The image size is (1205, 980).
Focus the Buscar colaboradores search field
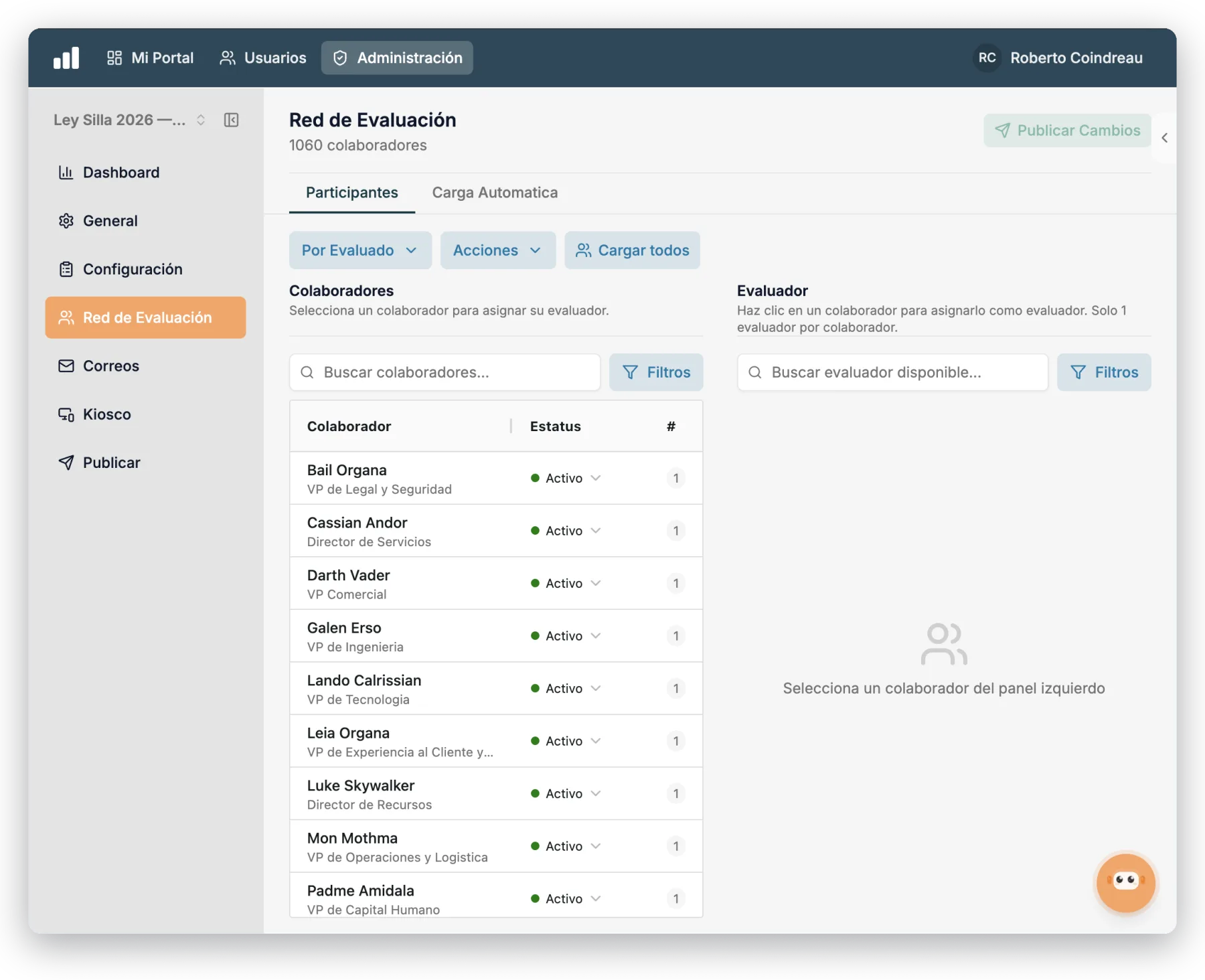point(445,372)
